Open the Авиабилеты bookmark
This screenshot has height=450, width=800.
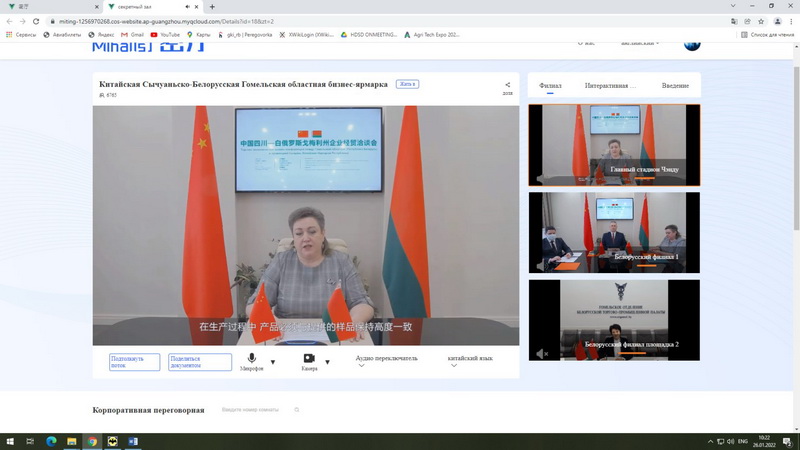click(62, 35)
